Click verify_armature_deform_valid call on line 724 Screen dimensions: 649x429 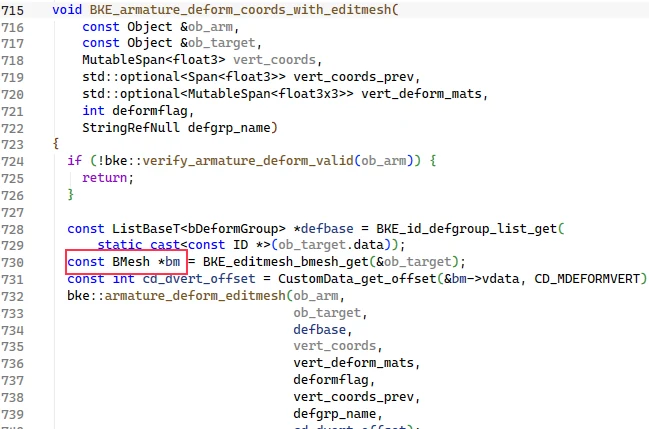(248, 161)
